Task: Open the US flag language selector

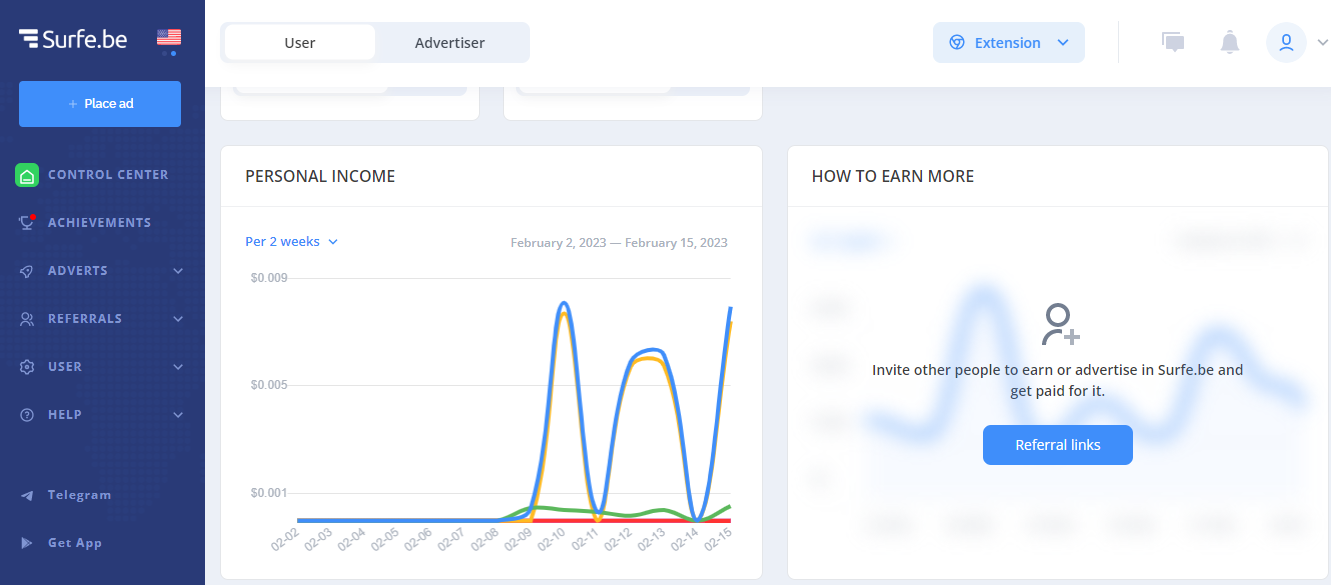Action: click(169, 38)
